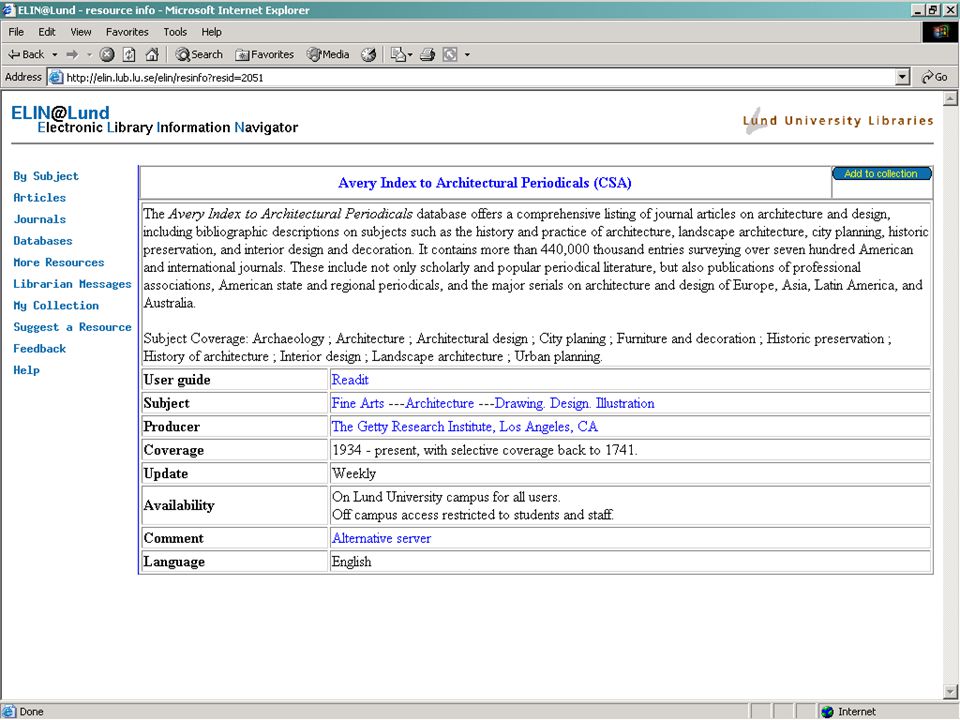Open the Alternative server link

[x=381, y=538]
